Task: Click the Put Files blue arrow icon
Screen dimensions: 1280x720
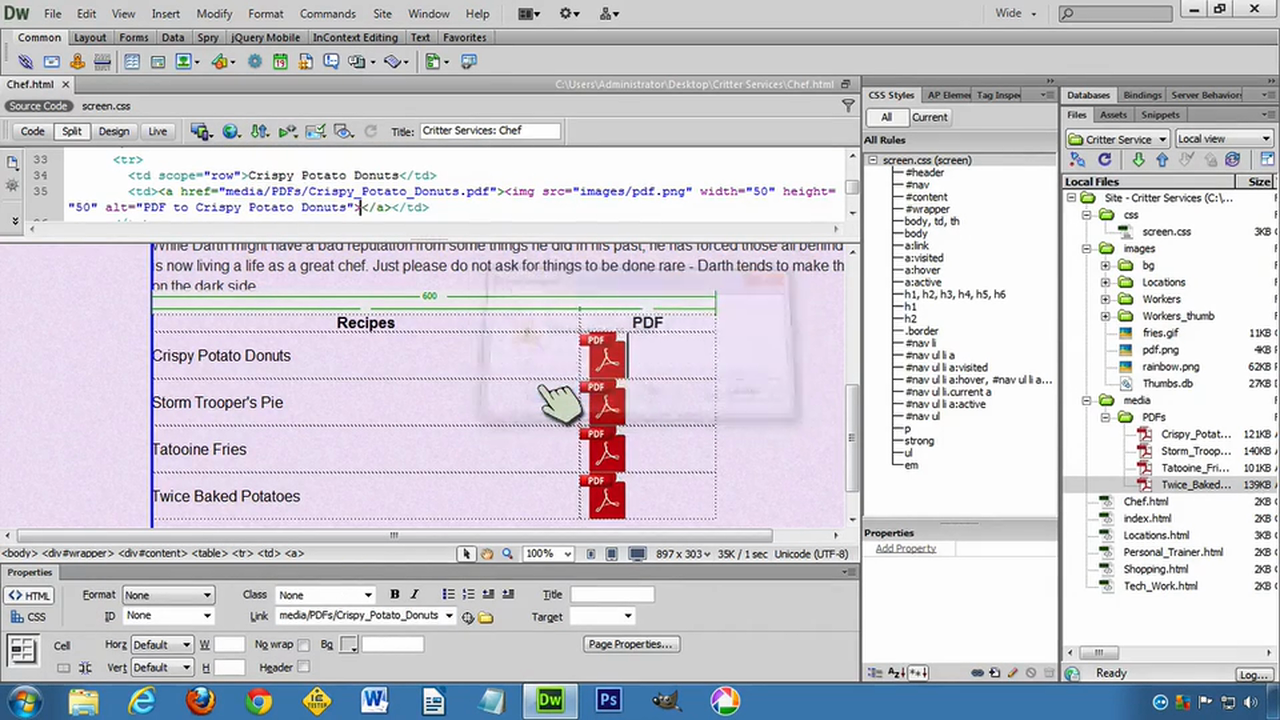Action: pos(1162,160)
